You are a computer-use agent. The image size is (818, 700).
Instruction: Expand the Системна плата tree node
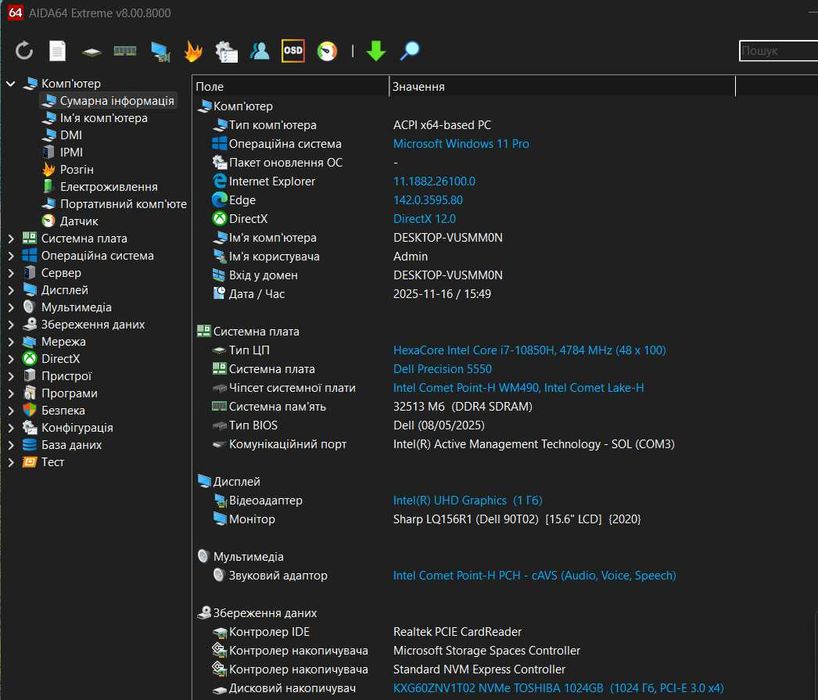point(10,239)
